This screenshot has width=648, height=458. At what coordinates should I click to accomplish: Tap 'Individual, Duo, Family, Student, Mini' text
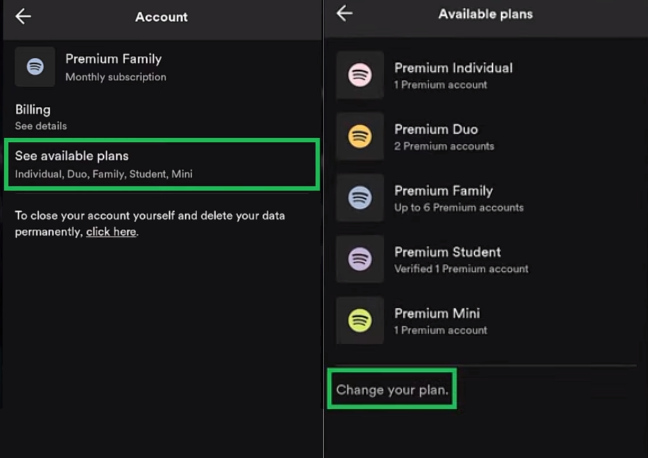pyautogui.click(x=104, y=174)
